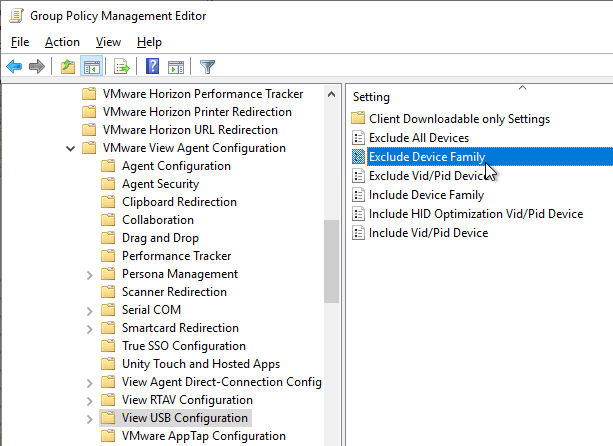Open Help via the blue question-mark icon
The image size is (613, 446).
152,66
